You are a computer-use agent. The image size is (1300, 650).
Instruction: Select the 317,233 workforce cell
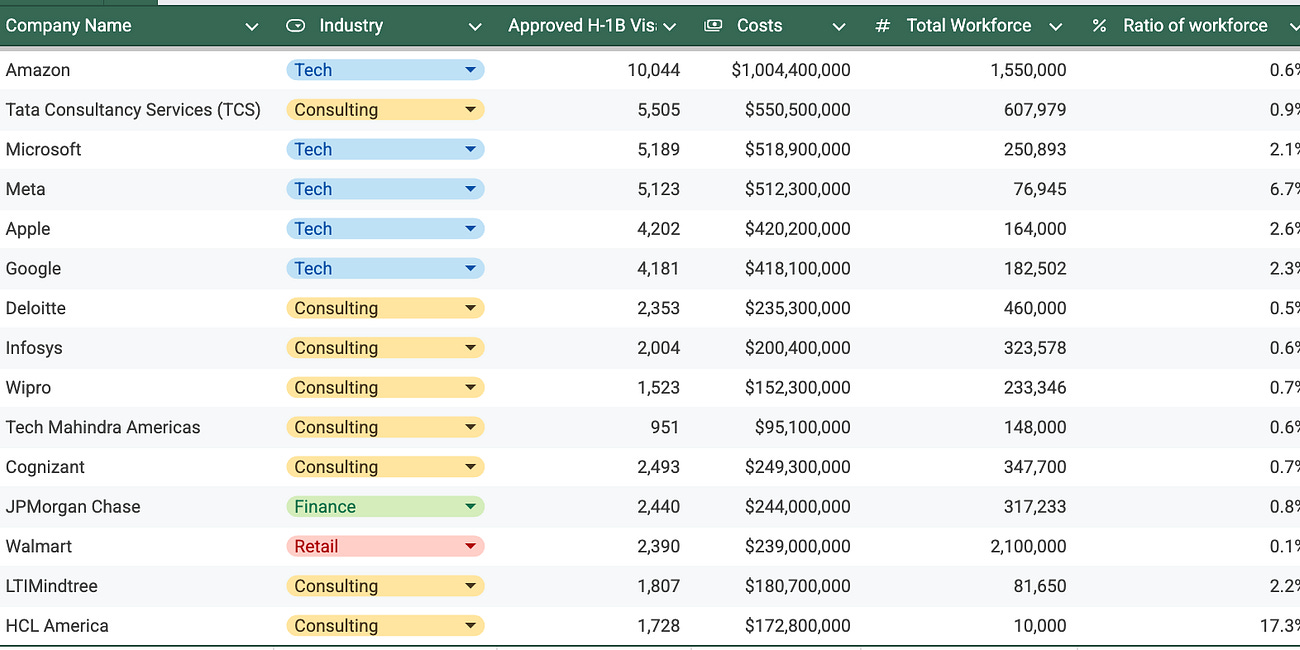969,507
